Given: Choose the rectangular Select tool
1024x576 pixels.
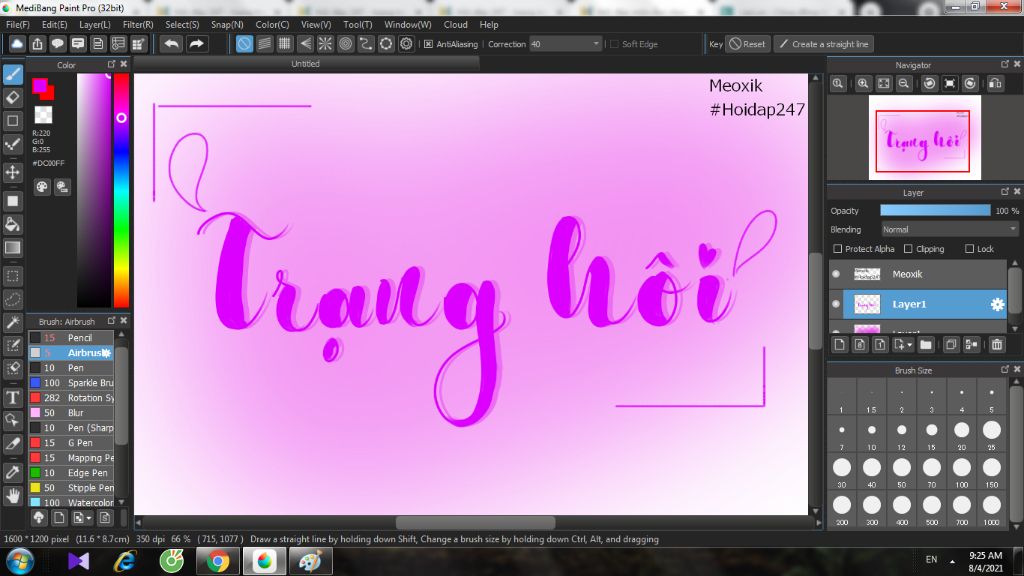Looking at the screenshot, I should pos(12,276).
